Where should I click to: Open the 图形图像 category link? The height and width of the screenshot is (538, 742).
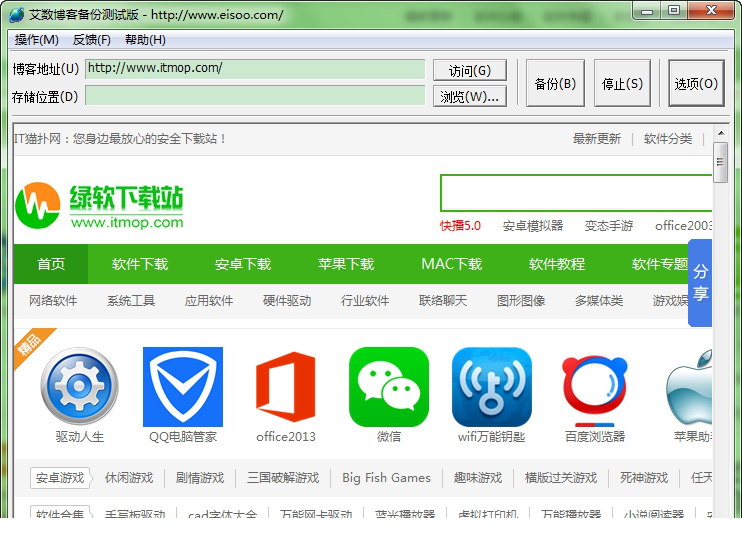pyautogui.click(x=521, y=300)
